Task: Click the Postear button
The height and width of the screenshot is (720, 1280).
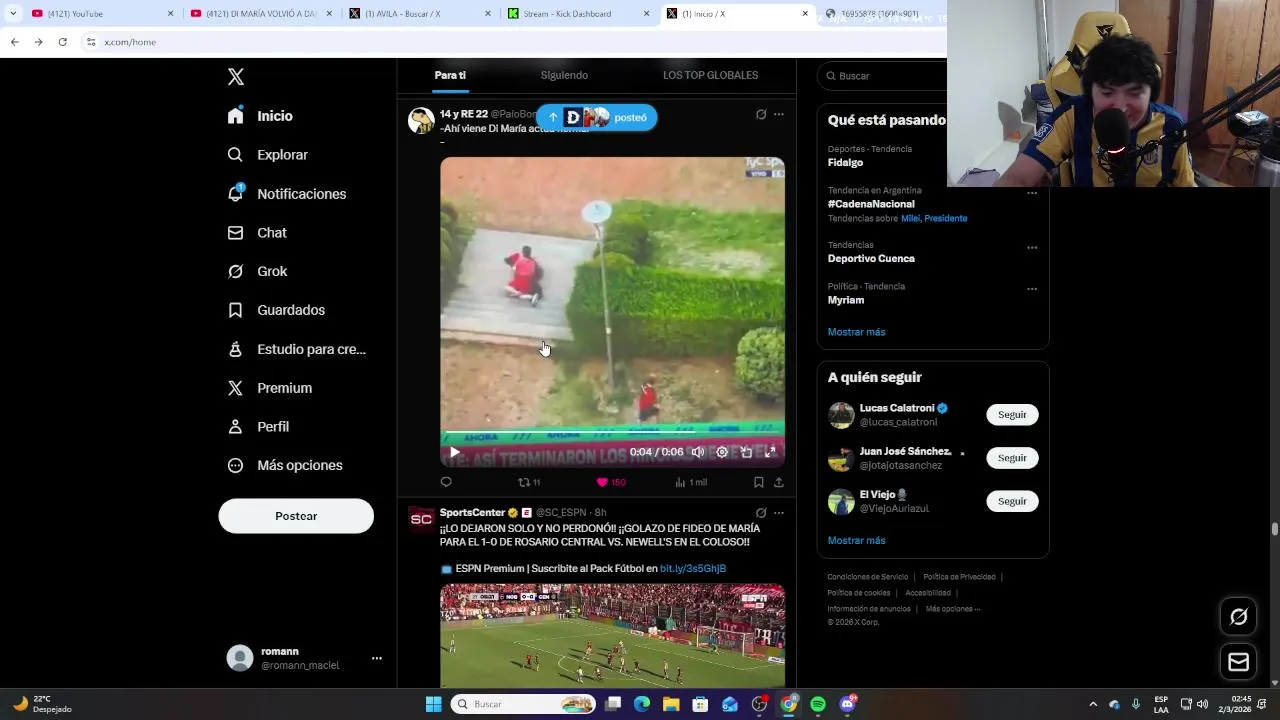Action: pyautogui.click(x=296, y=516)
